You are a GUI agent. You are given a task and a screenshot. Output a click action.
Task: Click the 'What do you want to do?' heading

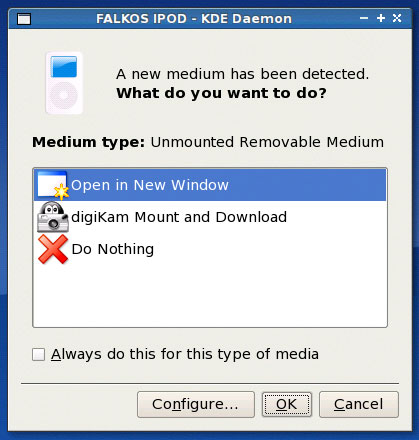click(221, 93)
